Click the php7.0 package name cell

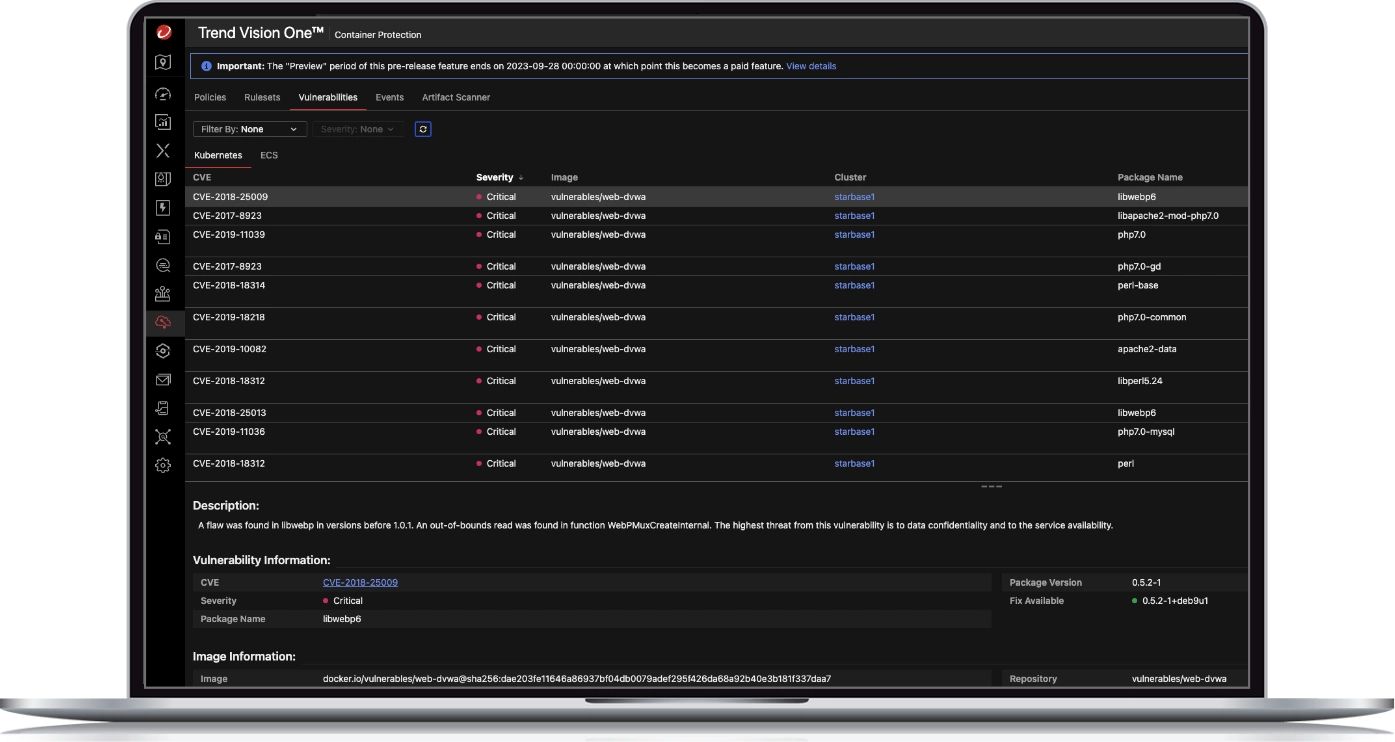coord(1131,235)
